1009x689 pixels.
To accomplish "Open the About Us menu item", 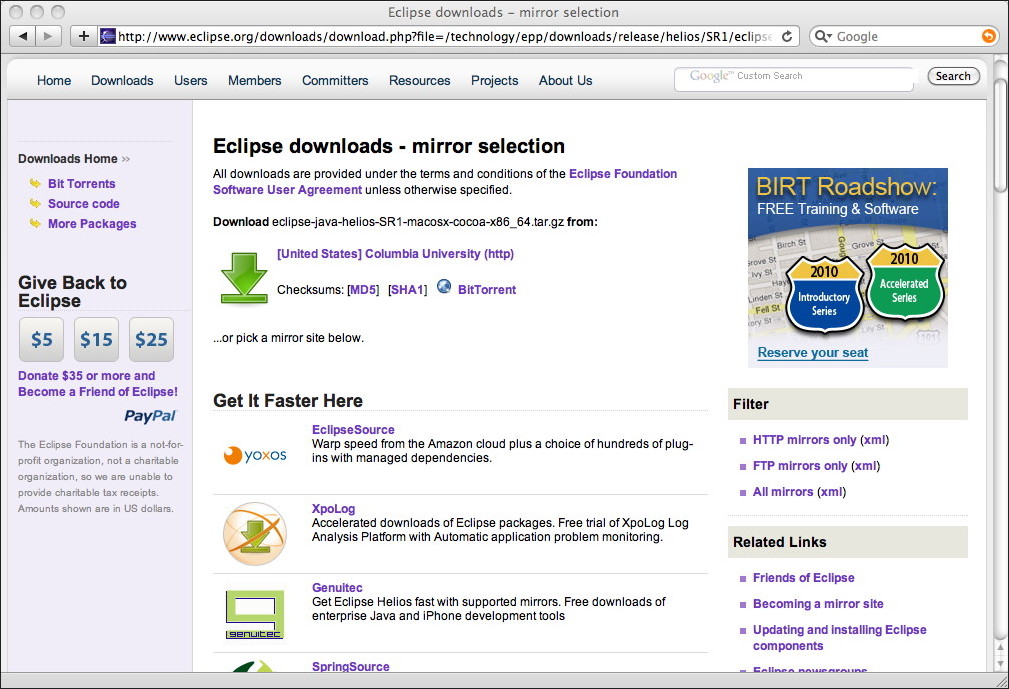I will coord(566,80).
